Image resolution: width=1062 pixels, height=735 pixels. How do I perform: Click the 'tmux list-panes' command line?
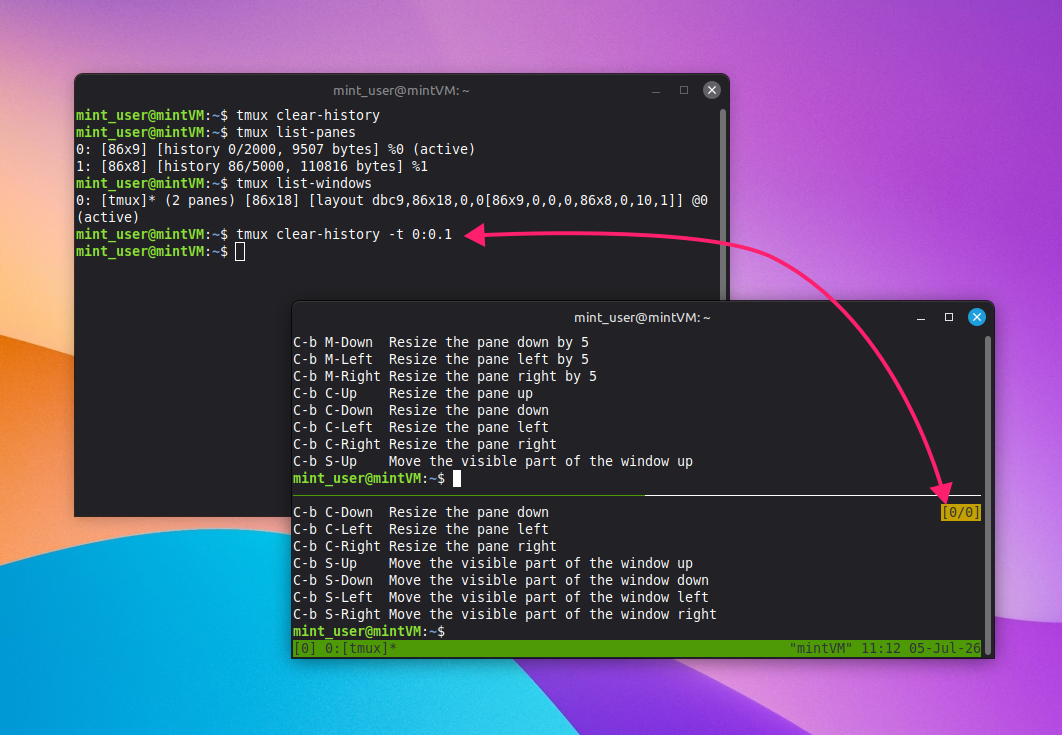295,132
